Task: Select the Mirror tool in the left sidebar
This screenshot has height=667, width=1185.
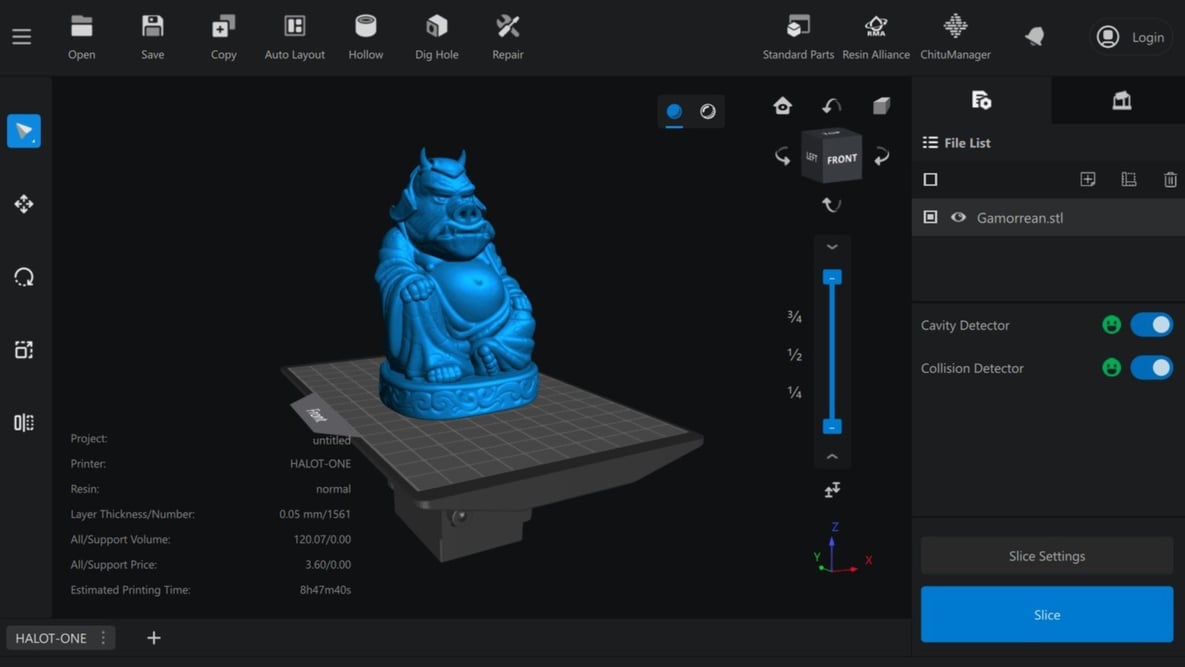Action: click(x=25, y=422)
